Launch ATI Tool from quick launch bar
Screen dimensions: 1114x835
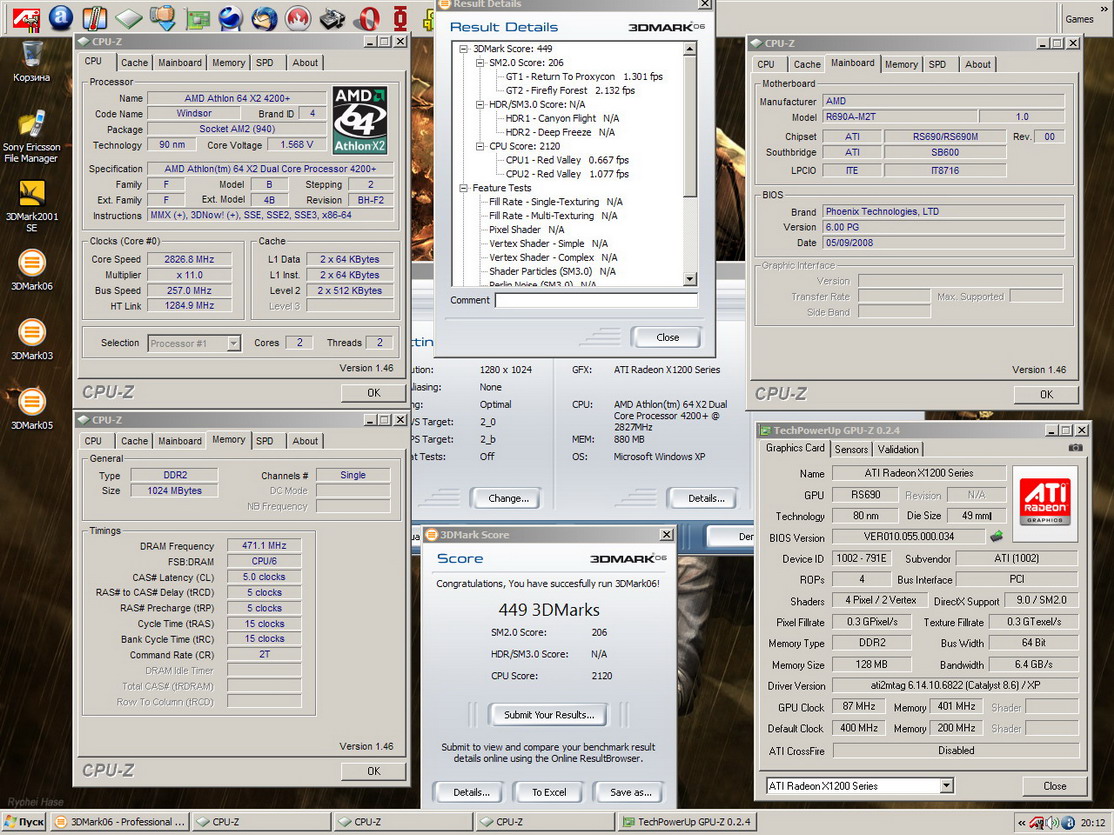tap(26, 19)
